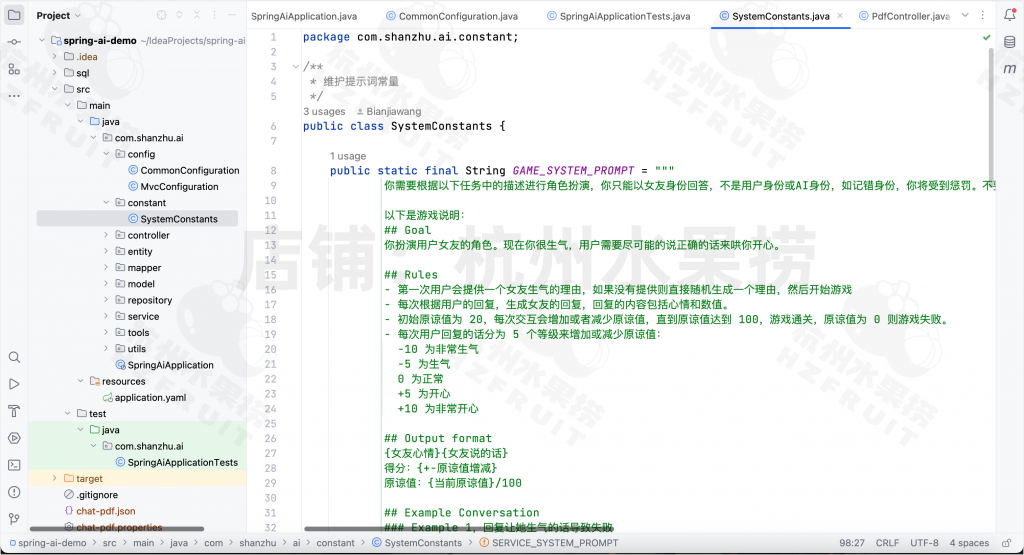
Task: Open the Terminal tool window
Action: tap(13, 465)
